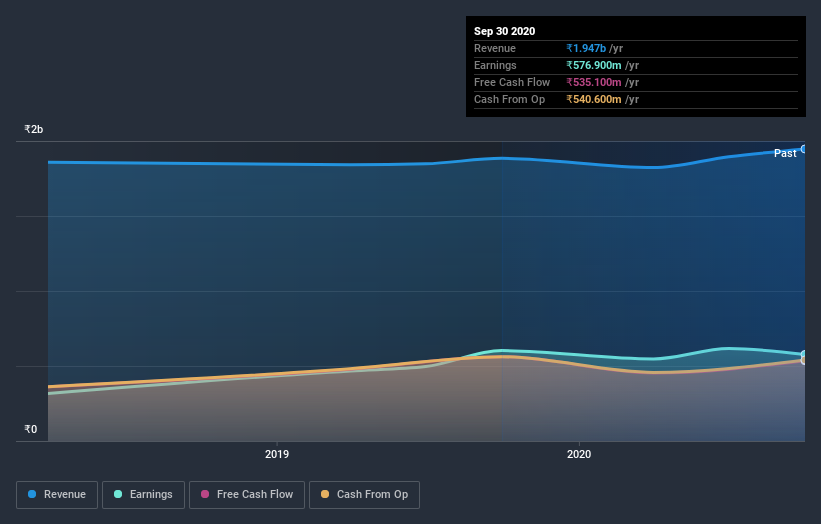The width and height of the screenshot is (821, 524).
Task: Click the 2020 x-axis label
Action: [579, 454]
